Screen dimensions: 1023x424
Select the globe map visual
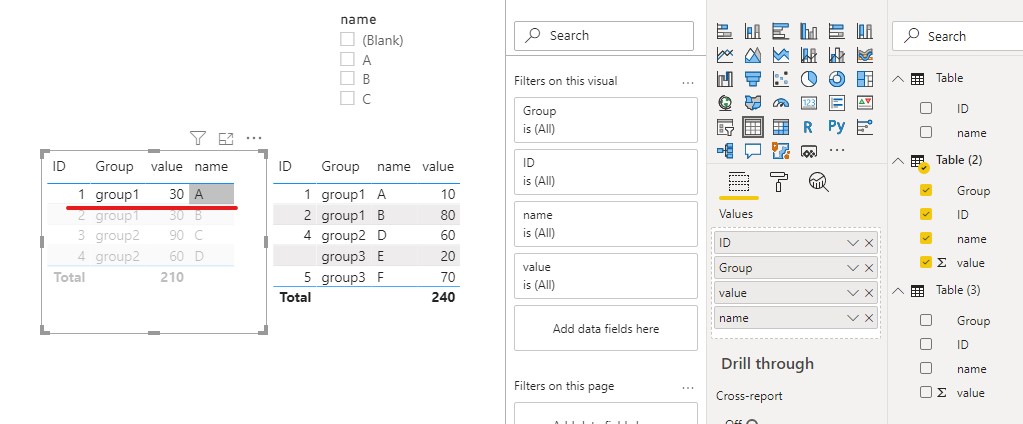click(725, 103)
